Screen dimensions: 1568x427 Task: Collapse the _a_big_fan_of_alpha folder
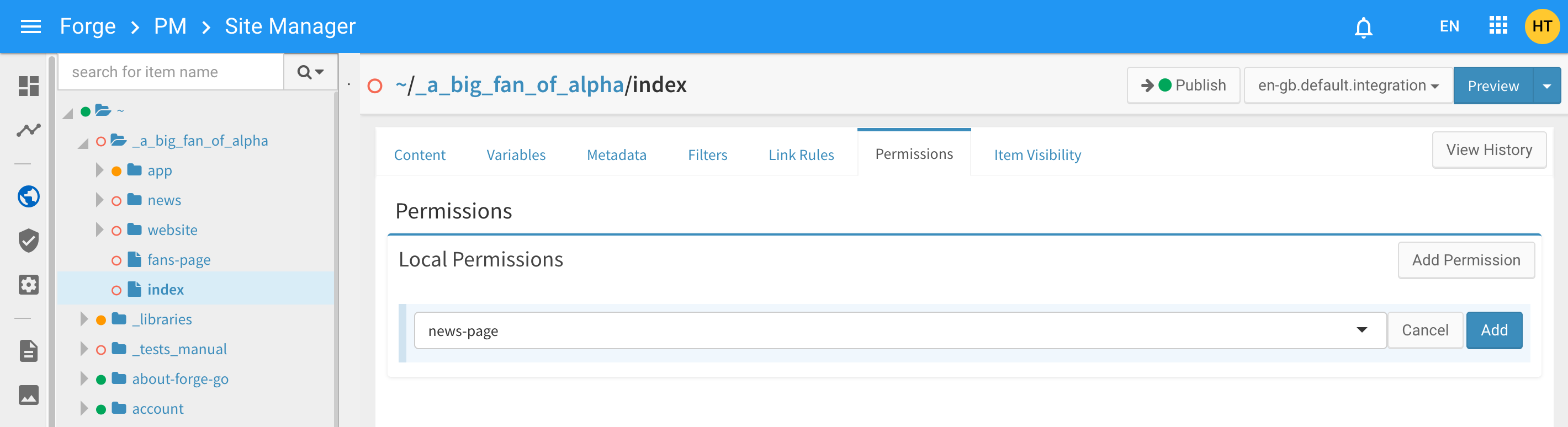click(x=83, y=143)
